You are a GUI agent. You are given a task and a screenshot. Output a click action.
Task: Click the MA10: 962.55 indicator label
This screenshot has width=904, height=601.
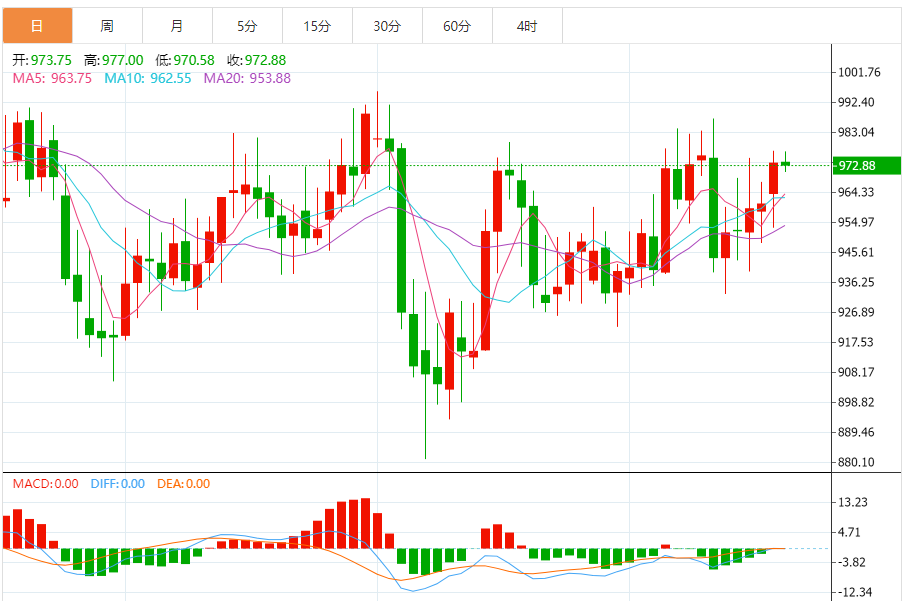pyautogui.click(x=148, y=78)
